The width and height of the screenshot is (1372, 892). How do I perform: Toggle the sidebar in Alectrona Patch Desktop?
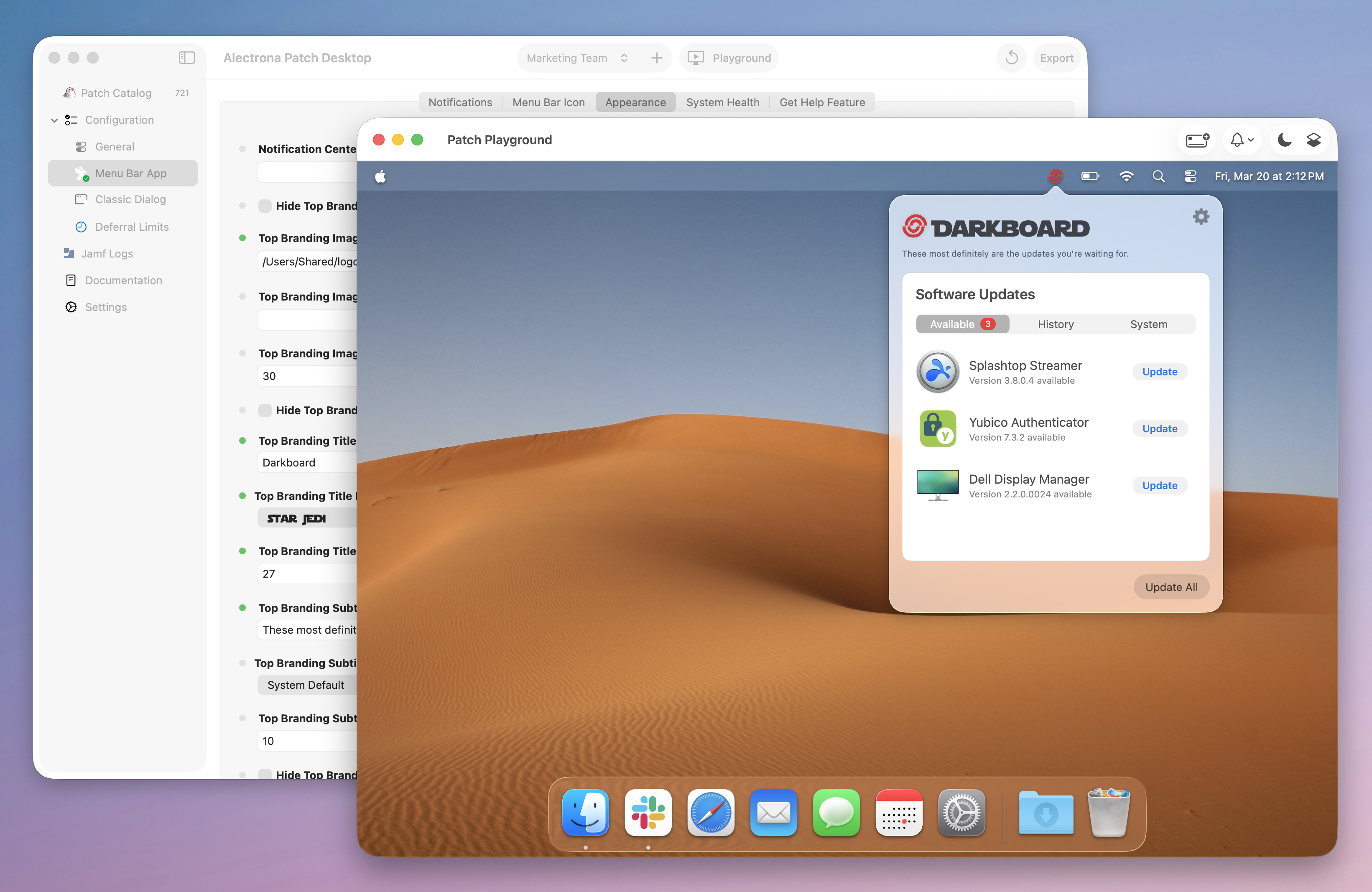tap(187, 58)
